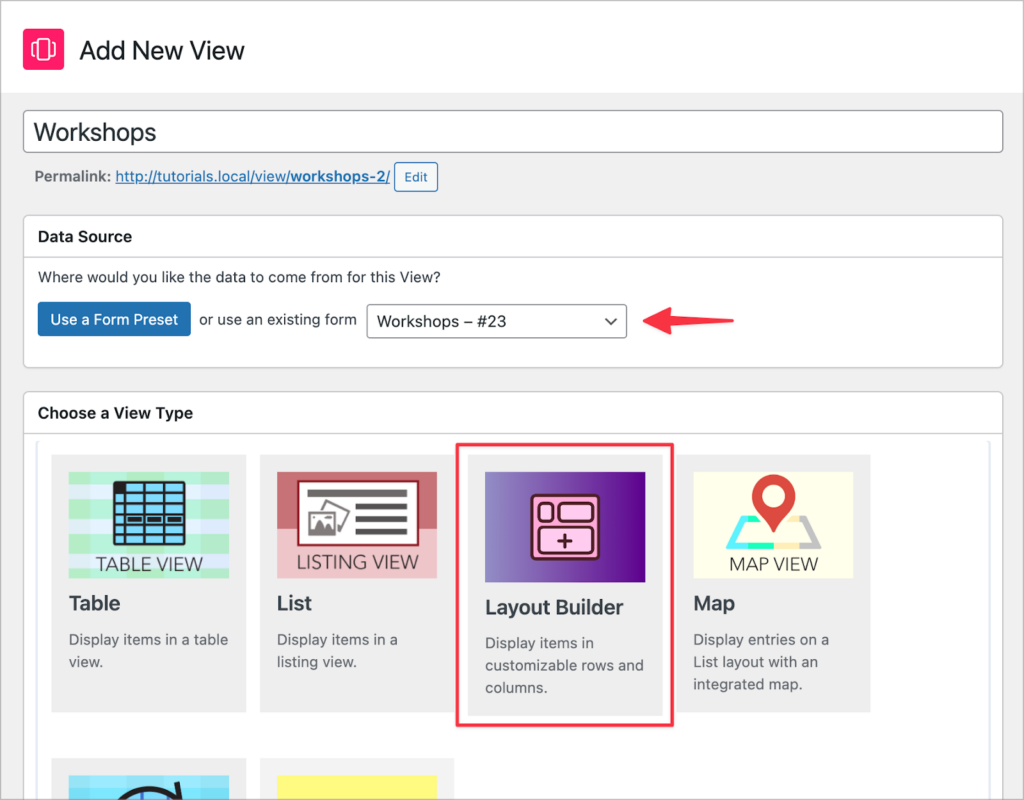Screen dimensions: 1024x800
Task: Open the existing form dropdown showing Workshops – #23
Action: pos(496,321)
